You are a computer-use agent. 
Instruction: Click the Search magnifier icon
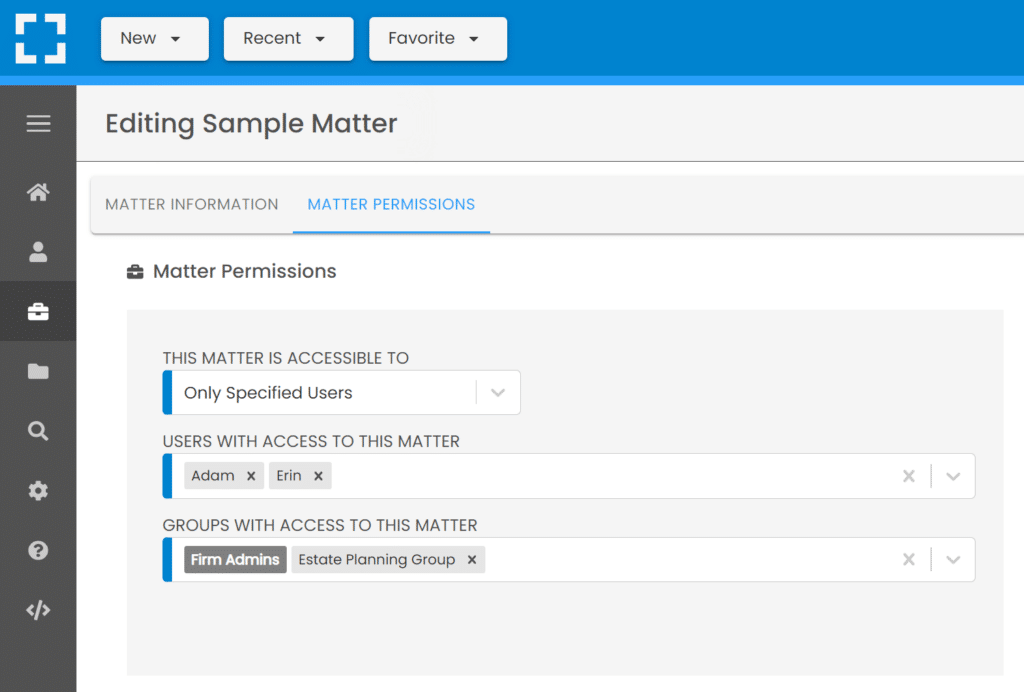38,431
